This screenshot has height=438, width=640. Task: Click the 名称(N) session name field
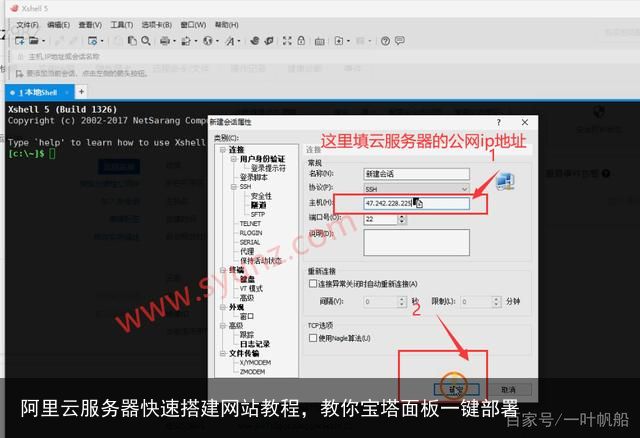416,174
